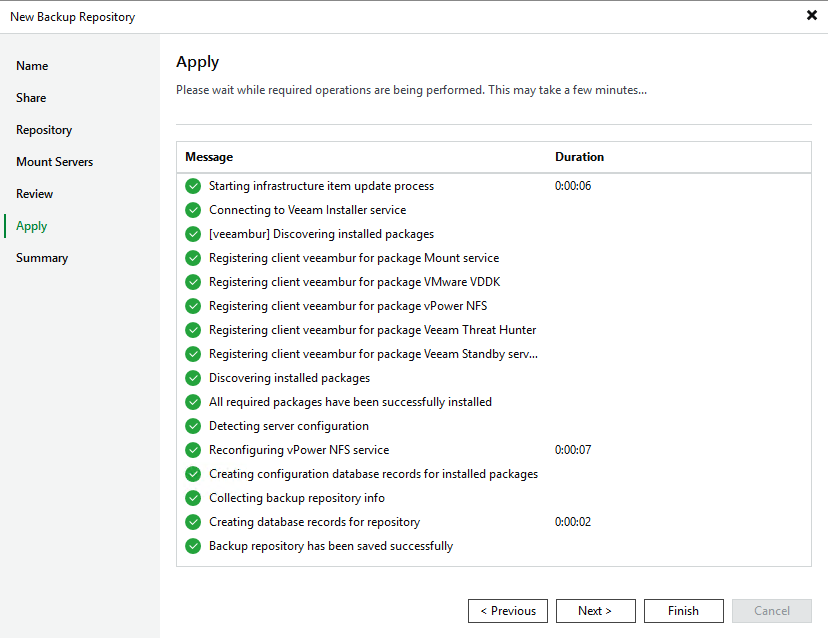Select row 'Reconfiguring vPower NFS service'
Image resolution: width=828 pixels, height=638 pixels.
point(494,450)
